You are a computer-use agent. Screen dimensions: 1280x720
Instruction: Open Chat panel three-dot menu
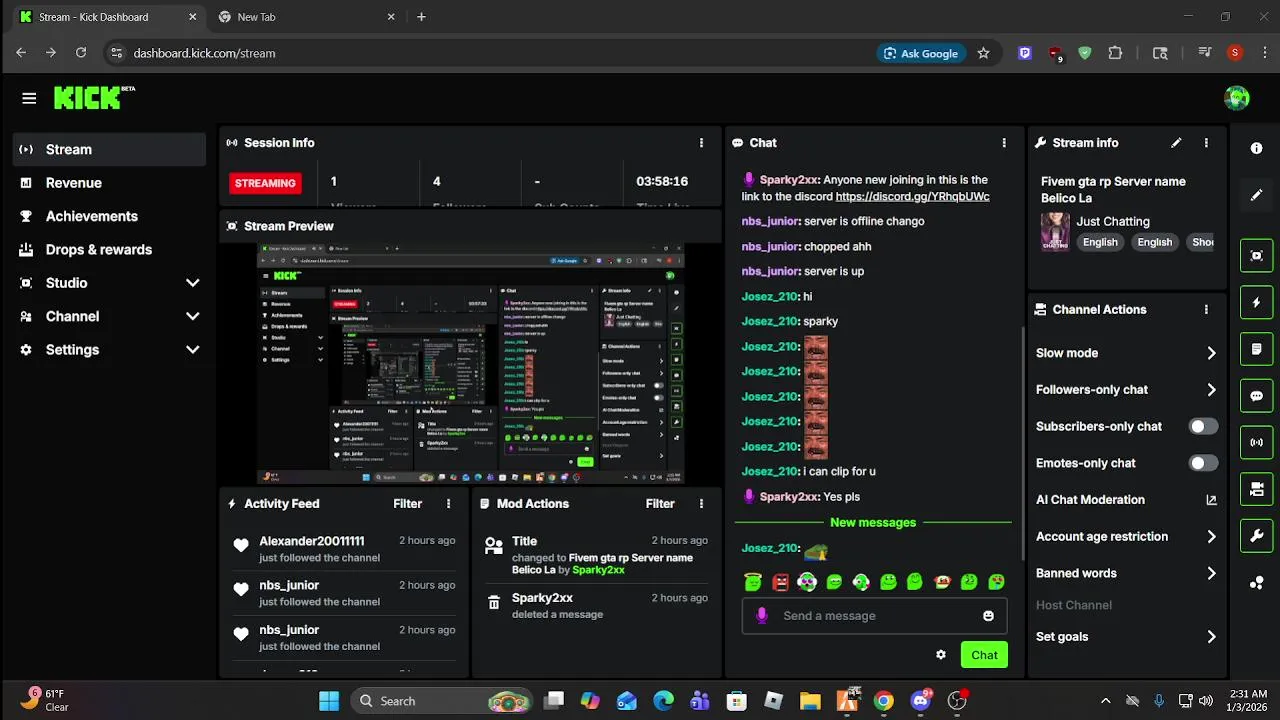pyautogui.click(x=1004, y=143)
